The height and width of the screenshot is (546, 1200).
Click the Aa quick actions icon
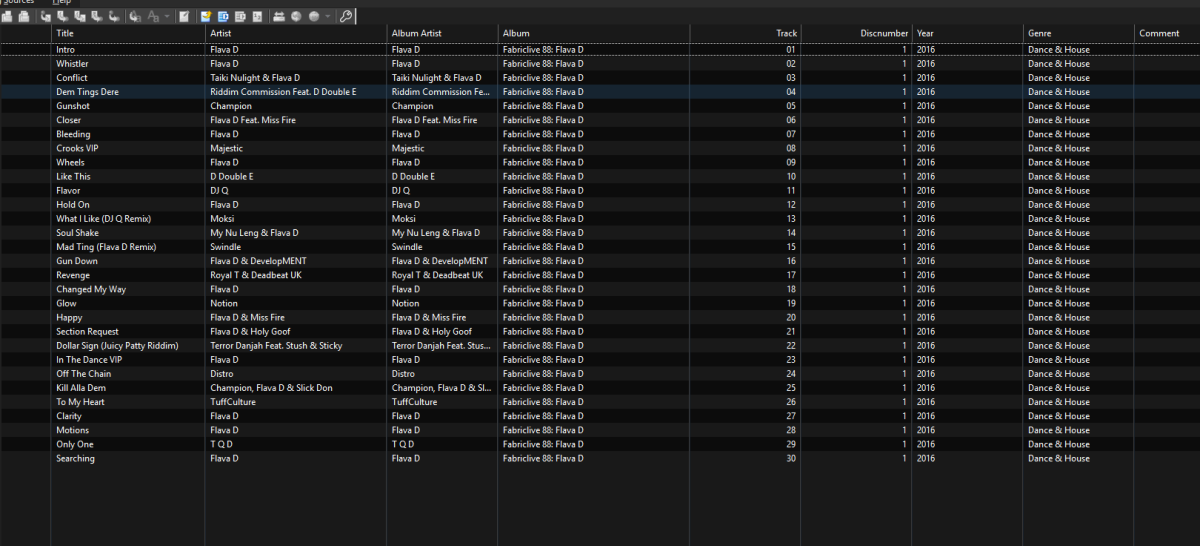click(154, 16)
